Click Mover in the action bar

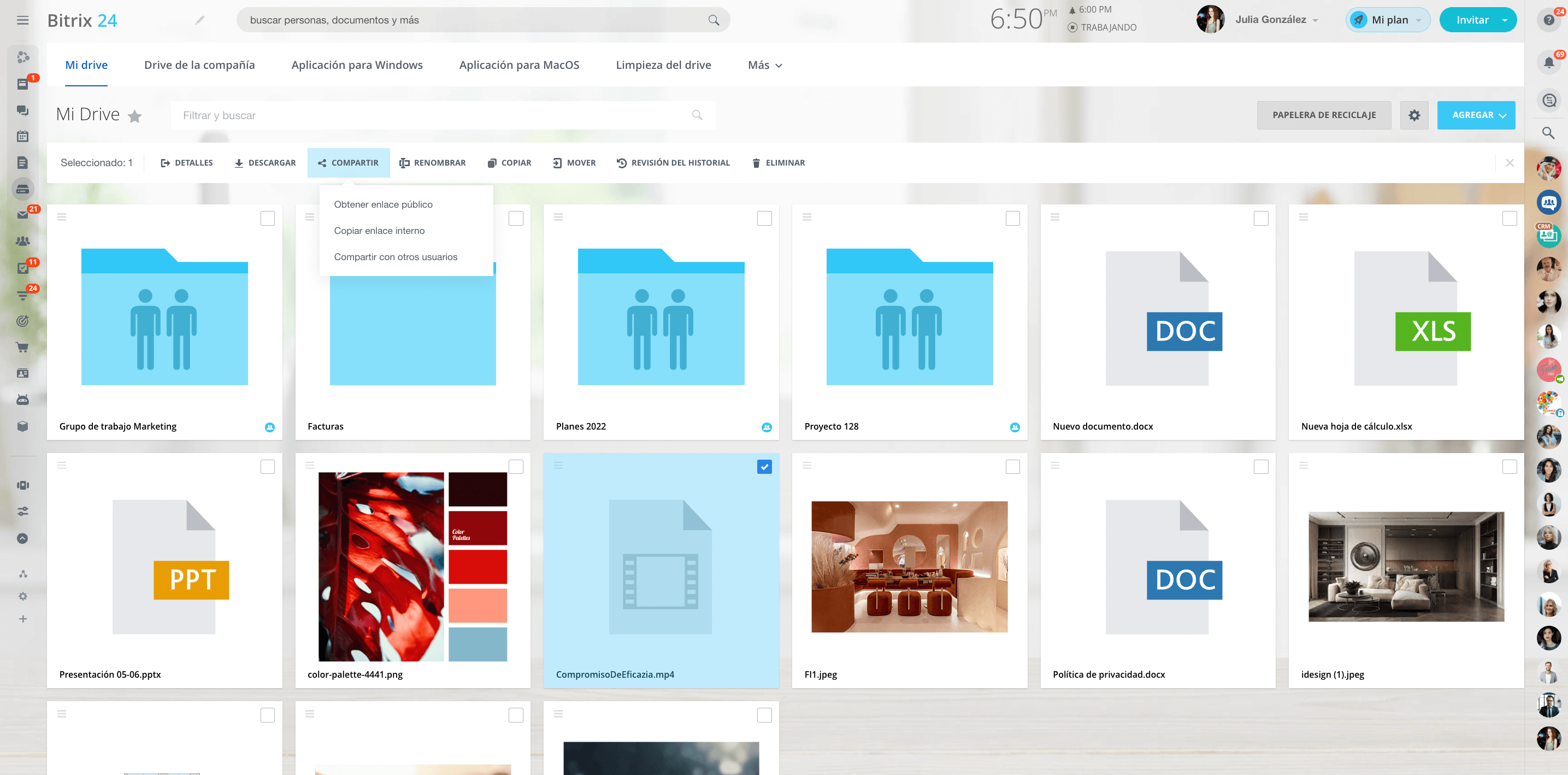pos(575,162)
